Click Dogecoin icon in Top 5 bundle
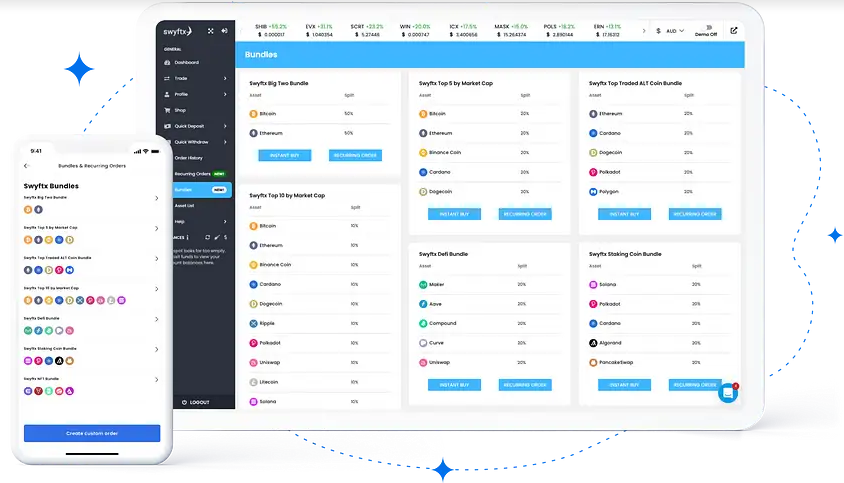 pyautogui.click(x=423, y=192)
